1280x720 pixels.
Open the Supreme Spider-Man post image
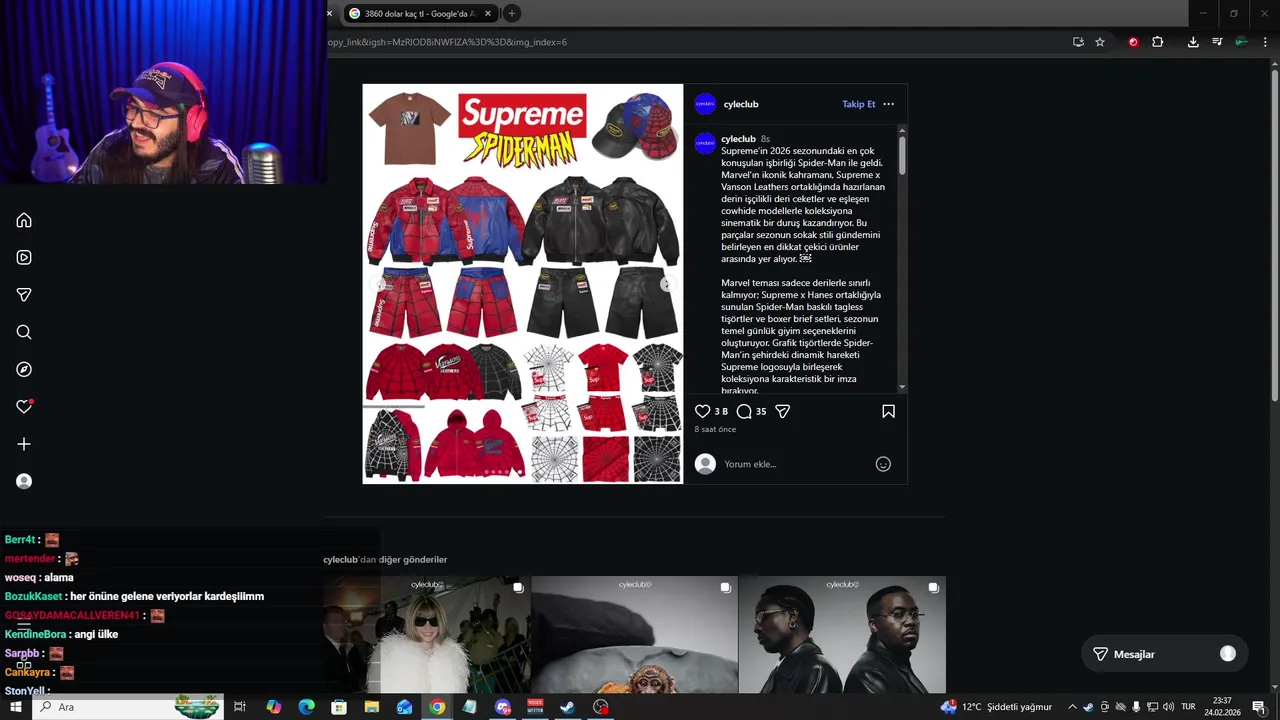click(x=523, y=284)
